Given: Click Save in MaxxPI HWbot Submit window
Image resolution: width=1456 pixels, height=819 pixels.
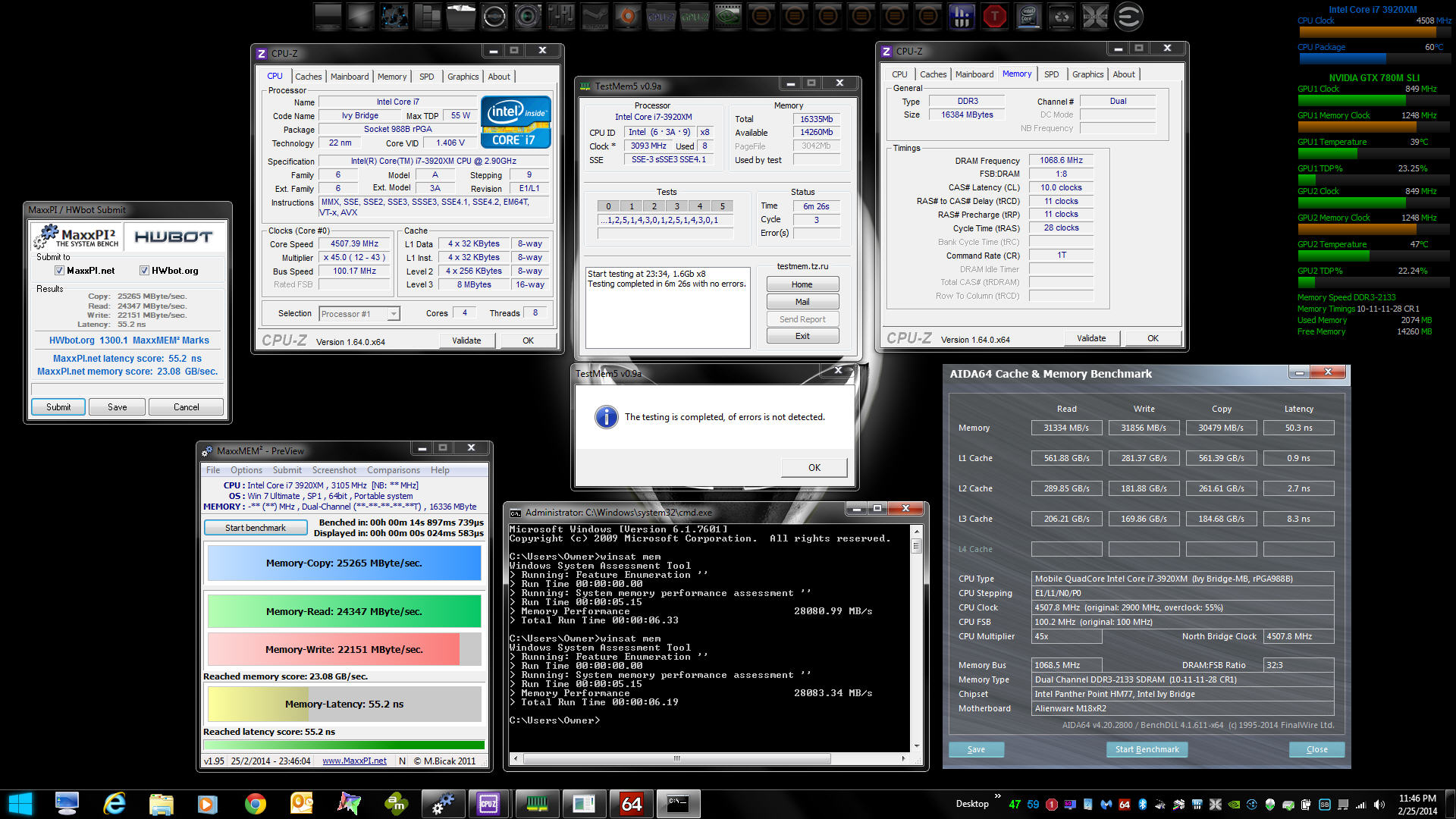Looking at the screenshot, I should 117,407.
